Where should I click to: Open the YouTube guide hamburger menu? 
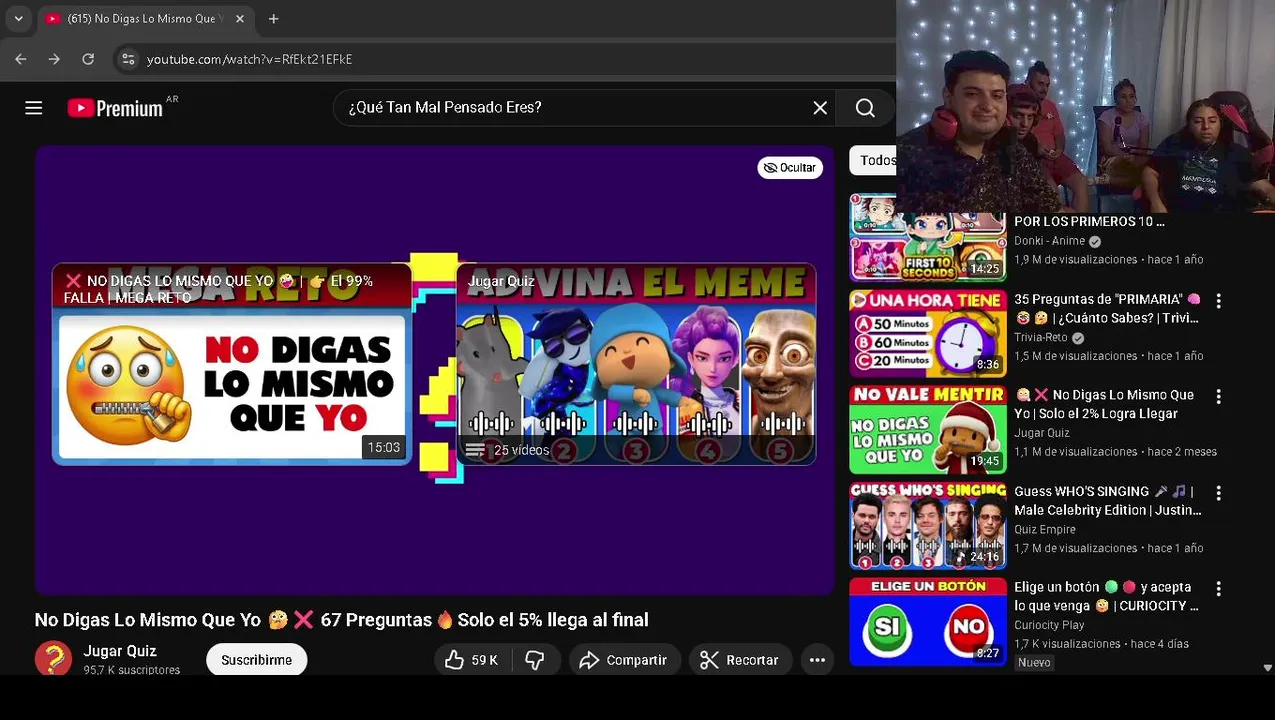[33, 108]
